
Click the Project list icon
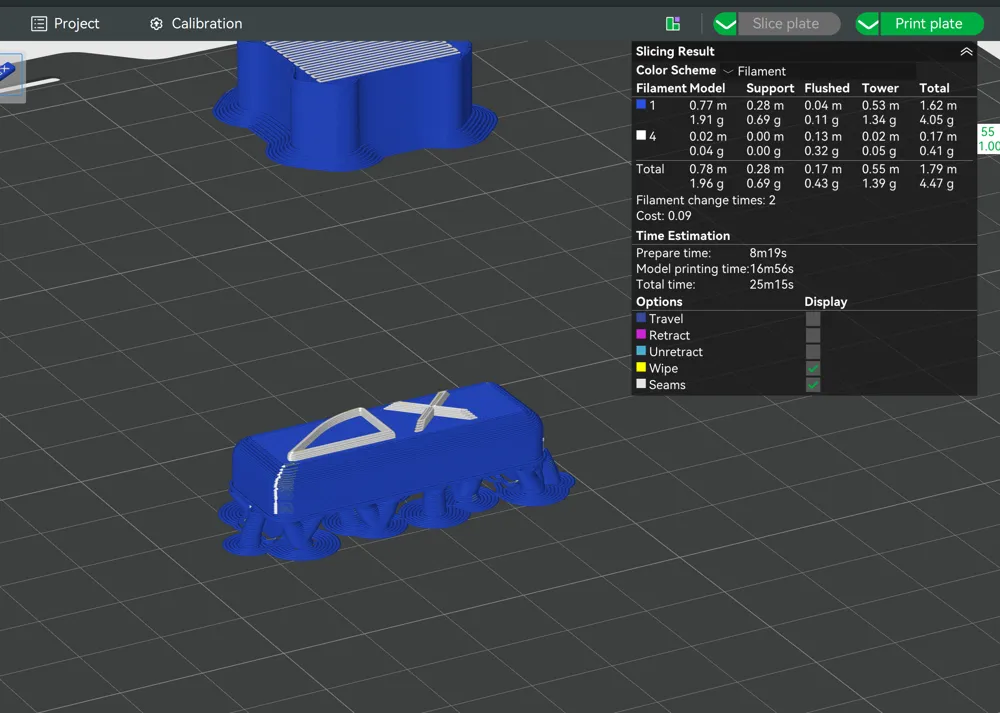point(39,24)
